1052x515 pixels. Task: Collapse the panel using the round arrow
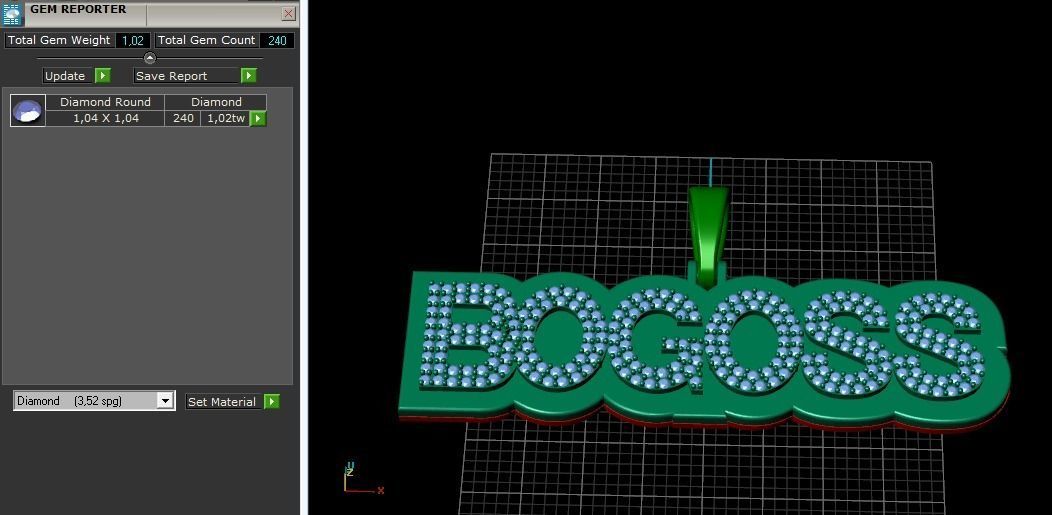[150, 58]
